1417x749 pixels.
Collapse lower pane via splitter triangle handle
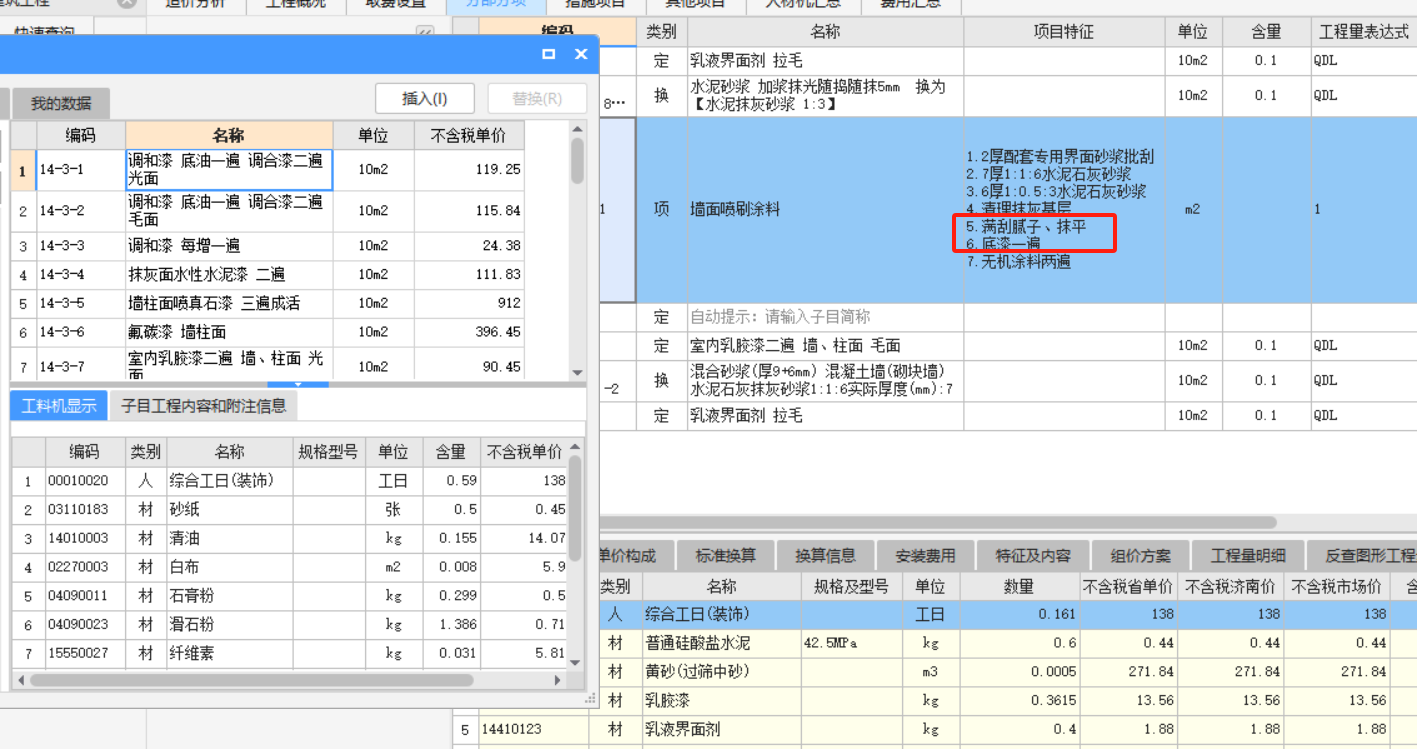(x=297, y=384)
